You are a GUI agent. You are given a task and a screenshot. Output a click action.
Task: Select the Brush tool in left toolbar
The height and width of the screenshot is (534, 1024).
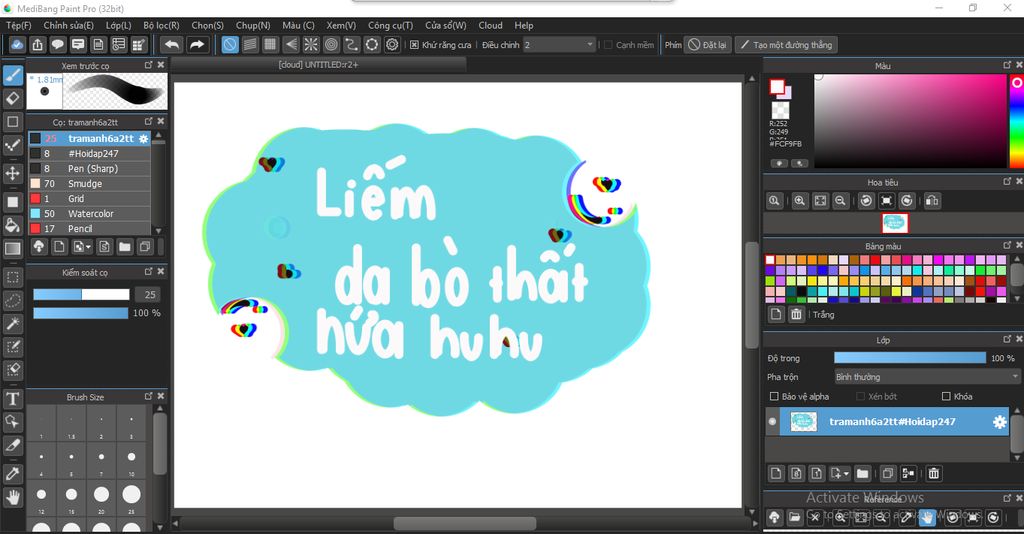click(x=12, y=76)
